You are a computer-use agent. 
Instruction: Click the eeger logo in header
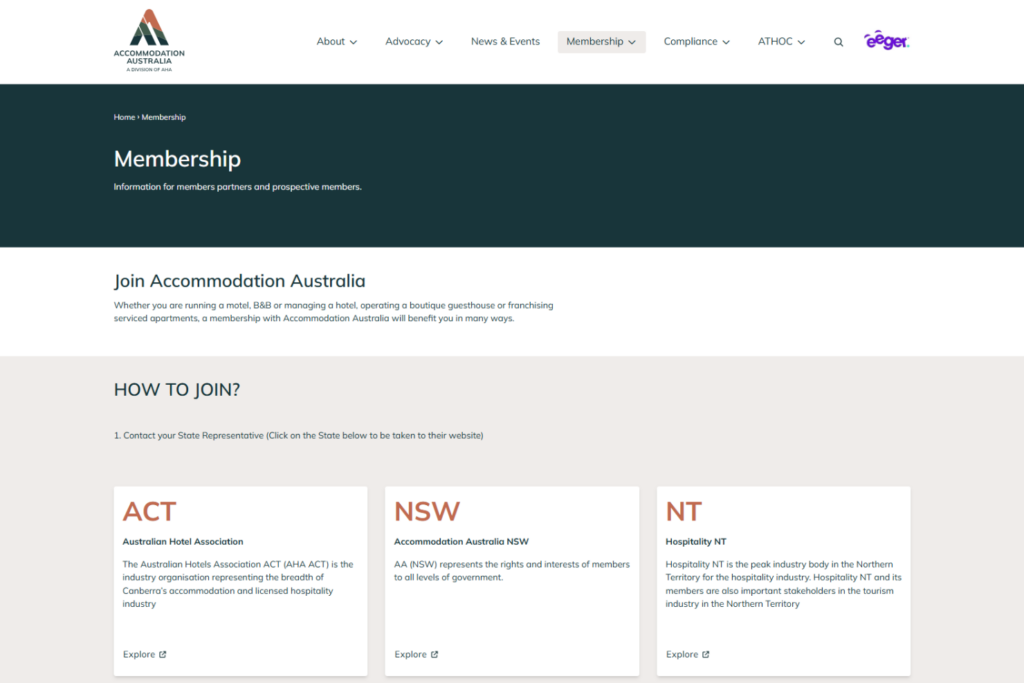(886, 40)
